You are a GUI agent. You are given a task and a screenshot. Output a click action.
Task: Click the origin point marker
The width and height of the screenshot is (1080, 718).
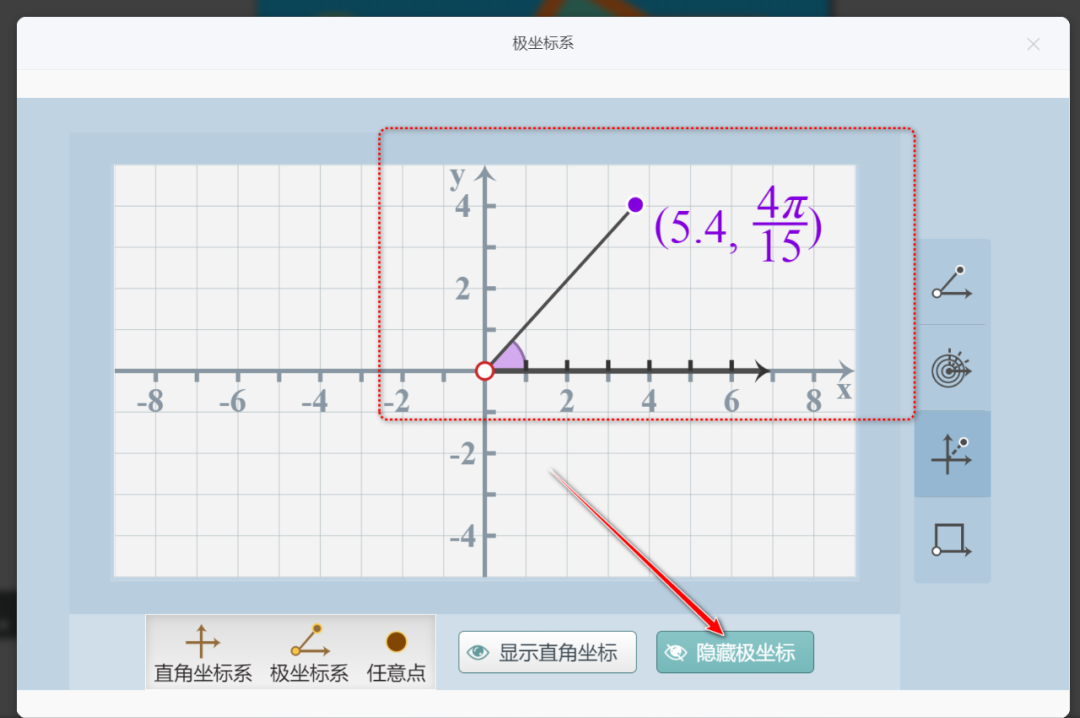pyautogui.click(x=485, y=370)
